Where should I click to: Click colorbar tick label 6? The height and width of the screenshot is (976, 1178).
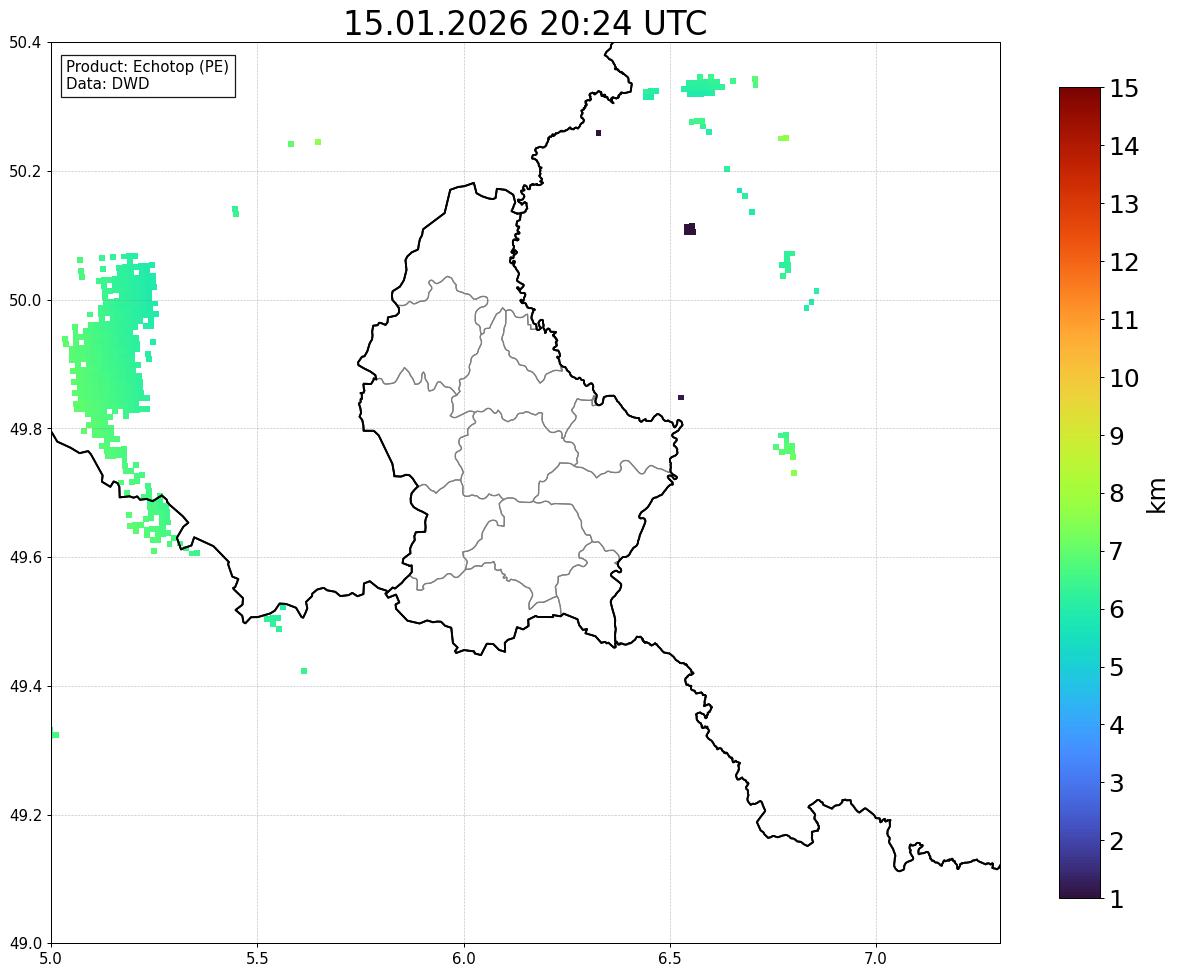tap(1116, 609)
